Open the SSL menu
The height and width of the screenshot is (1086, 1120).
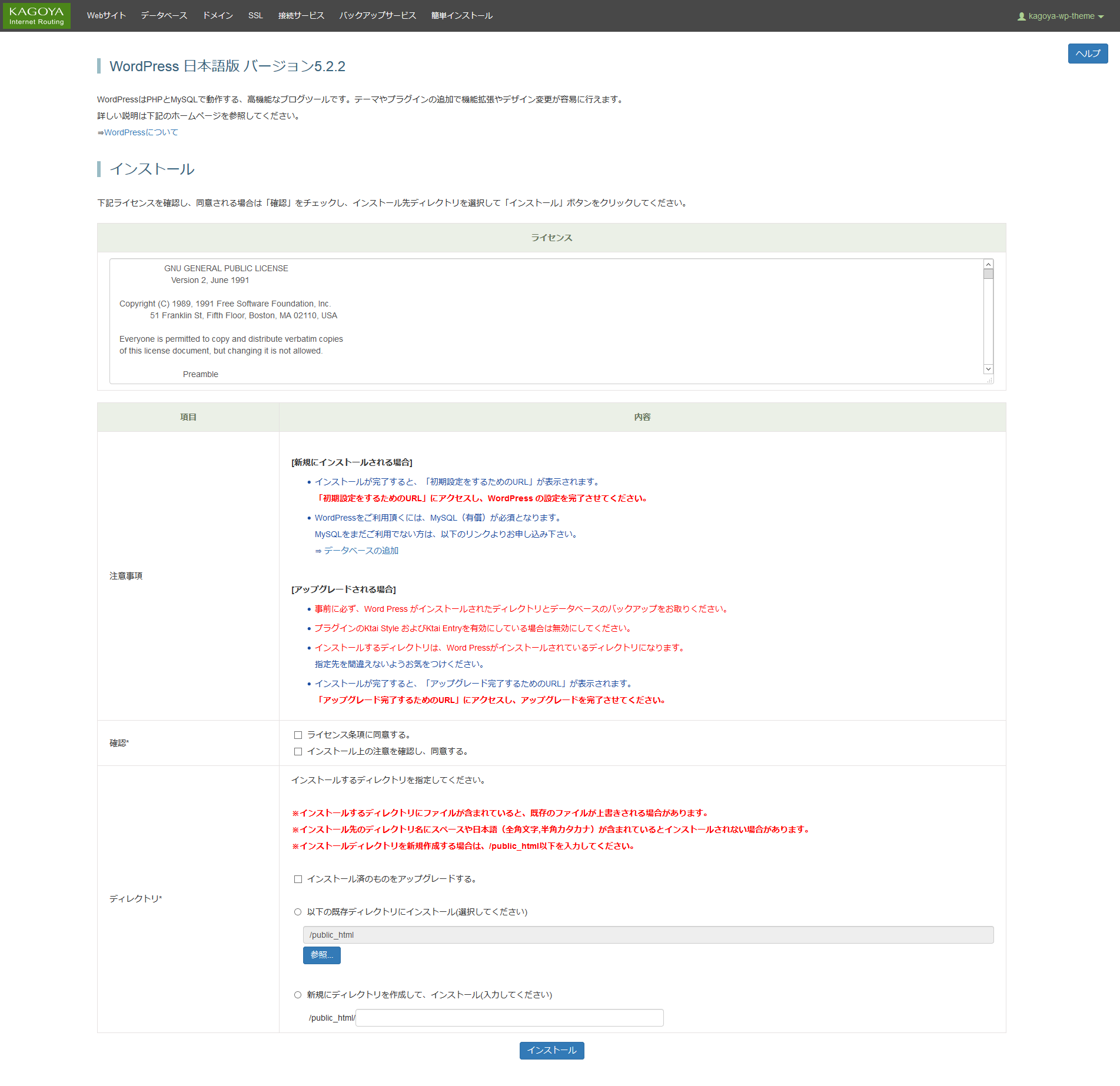click(x=255, y=15)
